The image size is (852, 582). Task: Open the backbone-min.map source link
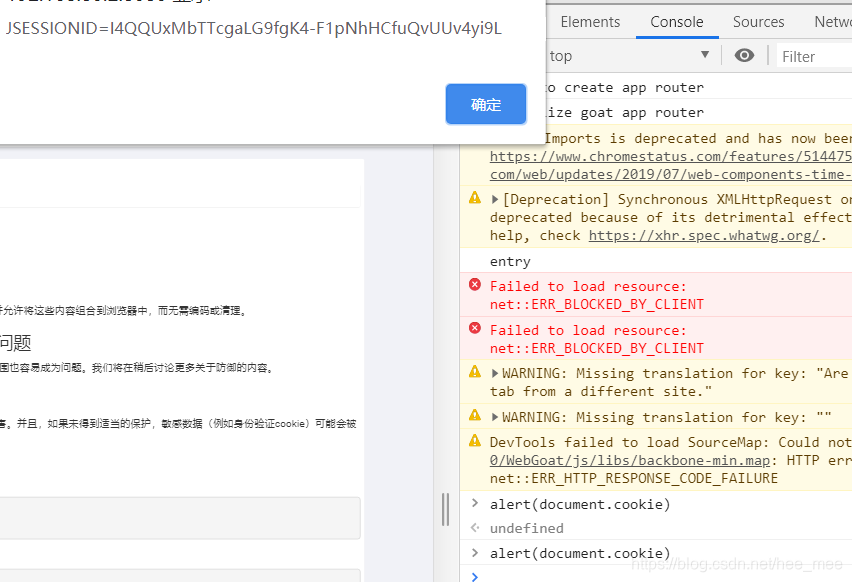click(x=630, y=461)
